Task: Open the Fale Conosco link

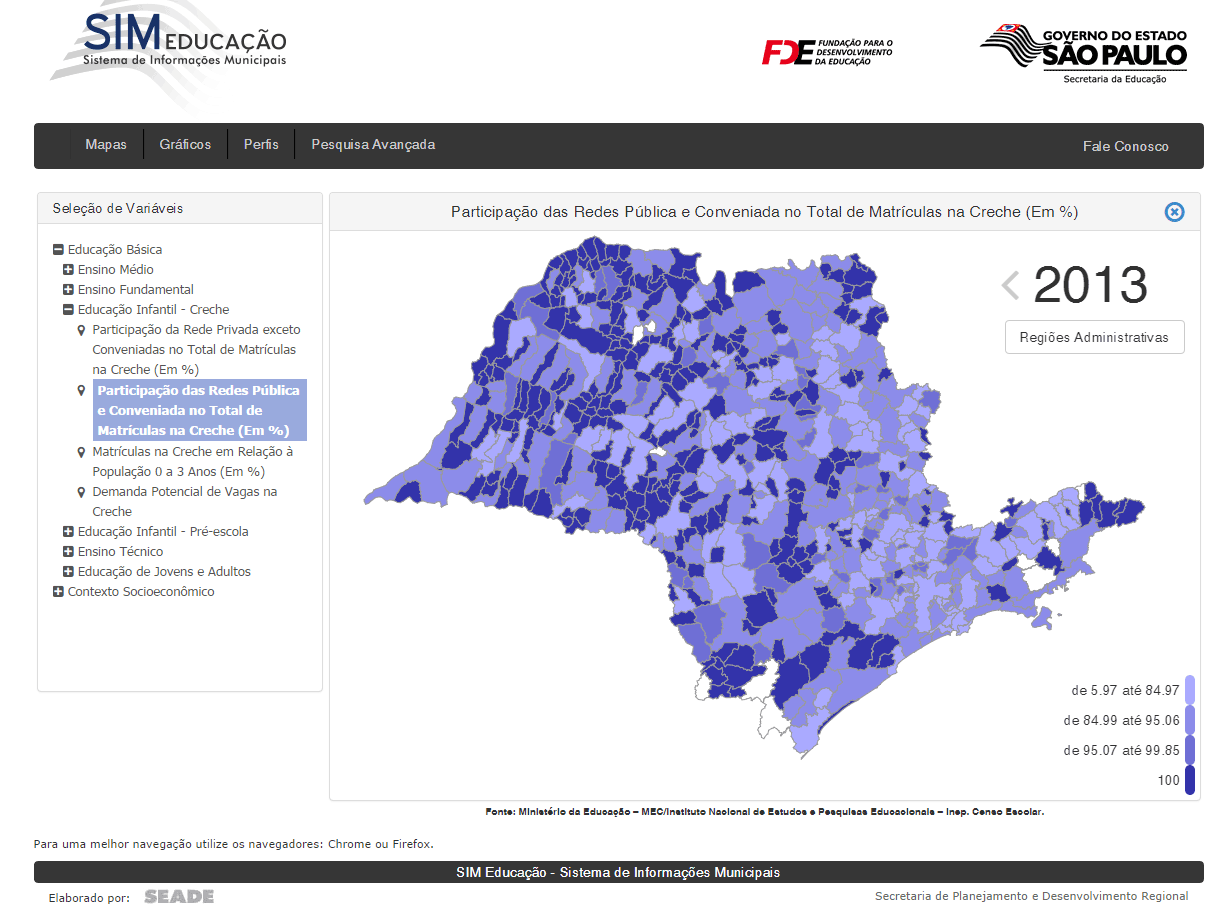Action: (1125, 147)
